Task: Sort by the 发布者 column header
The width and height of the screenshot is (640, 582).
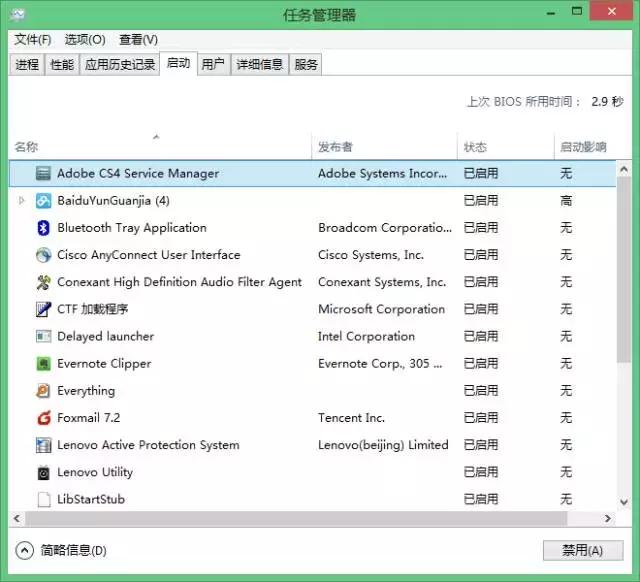Action: 384,146
